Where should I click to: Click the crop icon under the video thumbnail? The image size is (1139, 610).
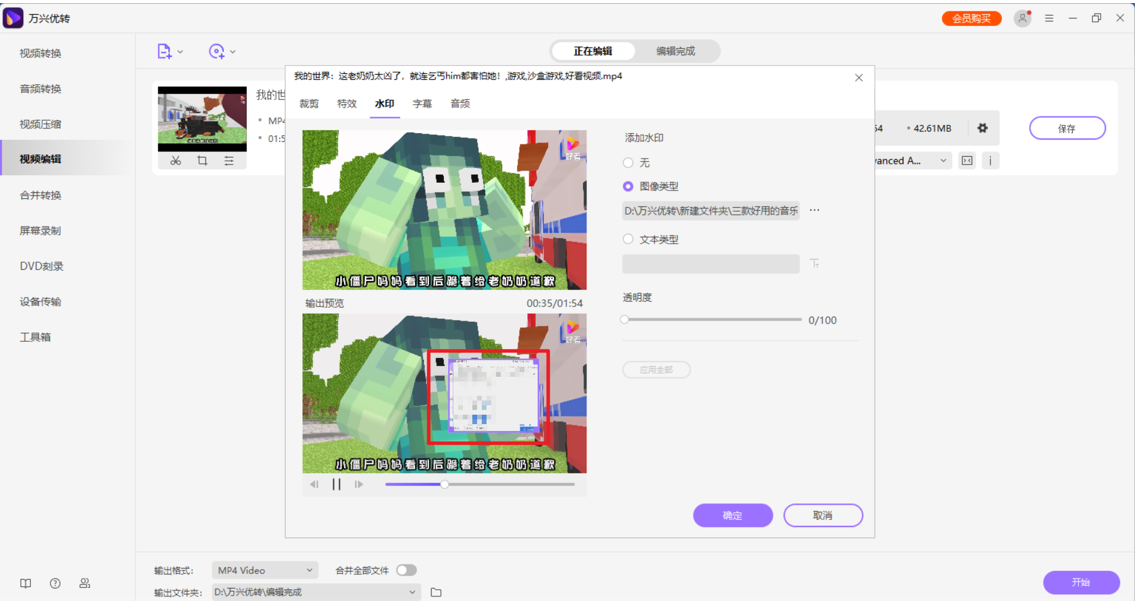pos(202,161)
